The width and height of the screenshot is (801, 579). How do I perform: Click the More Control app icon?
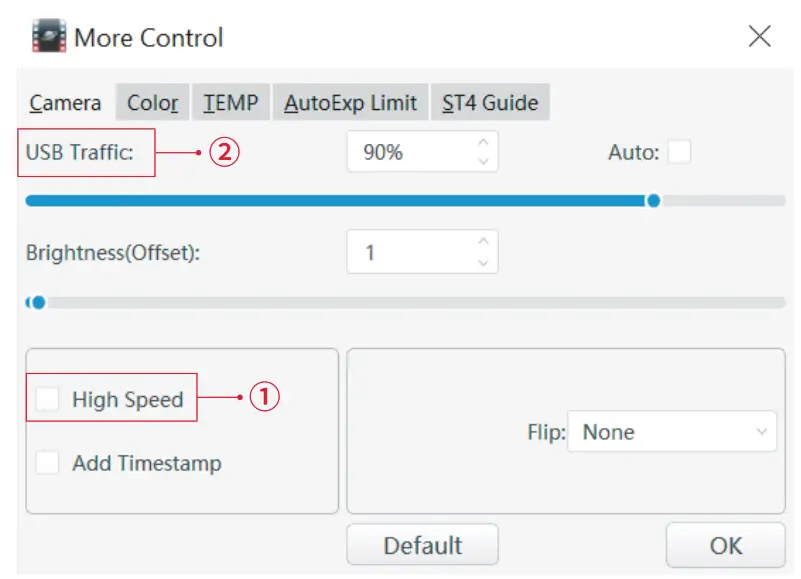click(47, 38)
